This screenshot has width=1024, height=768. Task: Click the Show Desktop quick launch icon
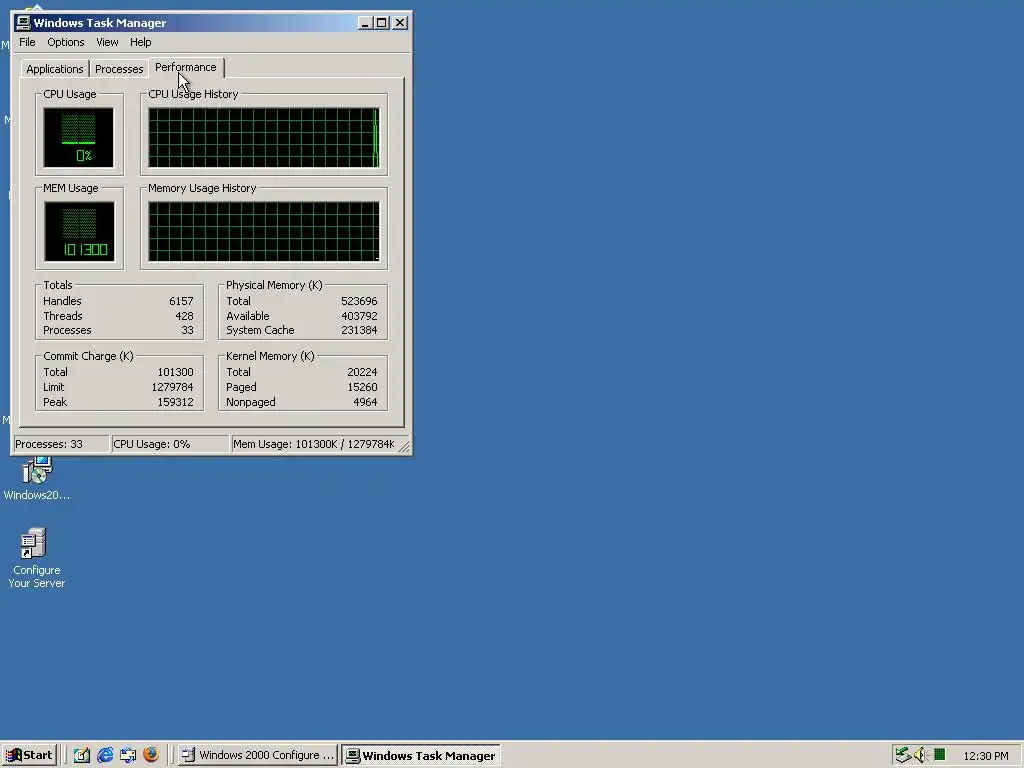point(82,755)
